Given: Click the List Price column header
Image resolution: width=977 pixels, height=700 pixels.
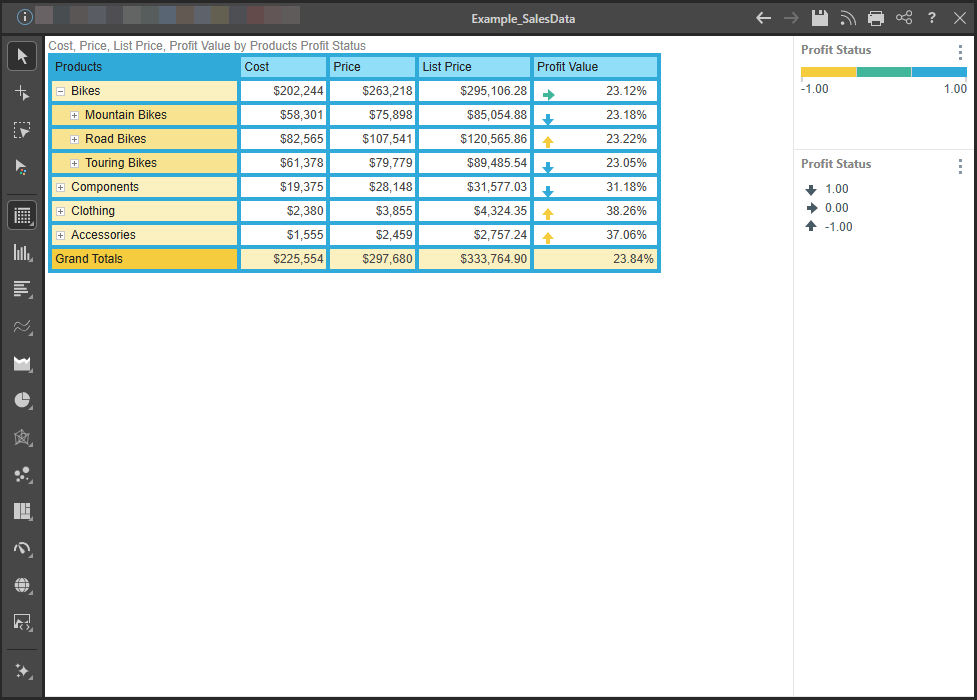Looking at the screenshot, I should [475, 67].
